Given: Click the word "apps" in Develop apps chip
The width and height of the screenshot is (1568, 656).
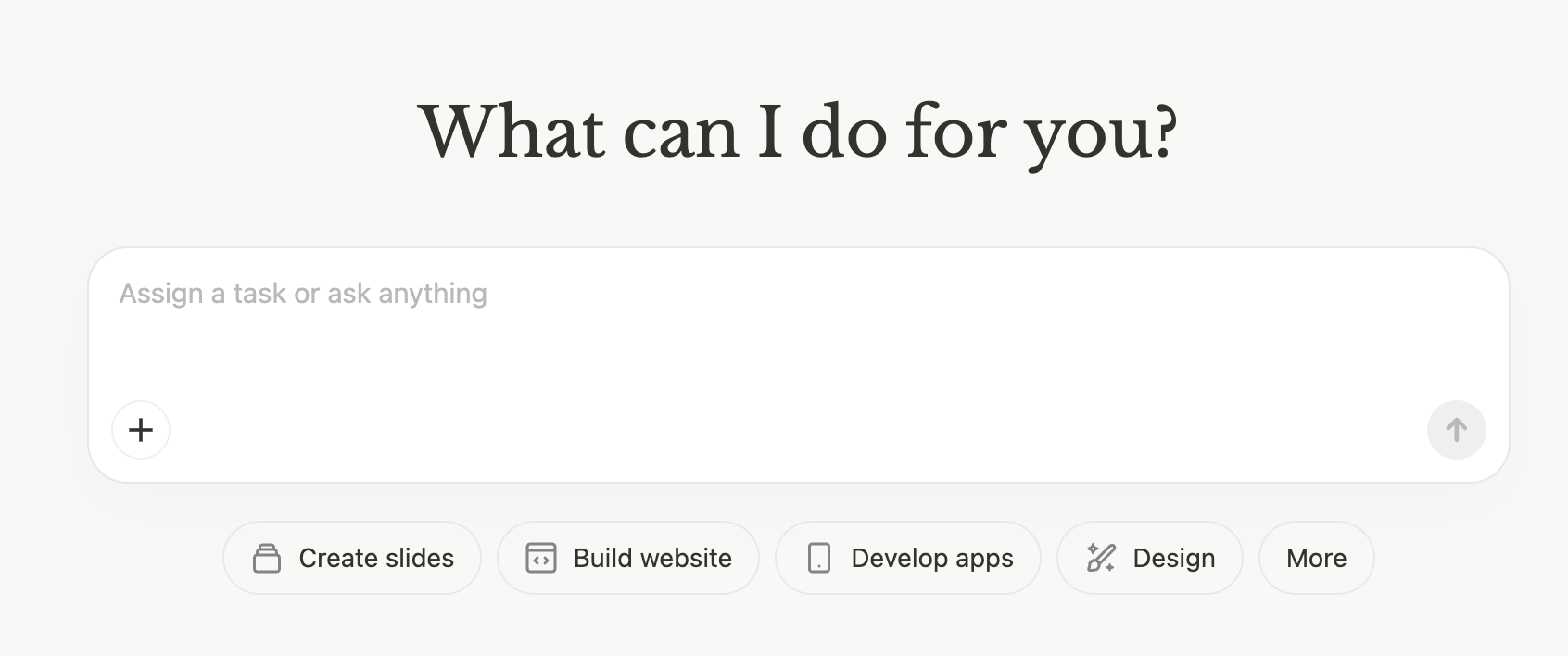Looking at the screenshot, I should (x=984, y=560).
